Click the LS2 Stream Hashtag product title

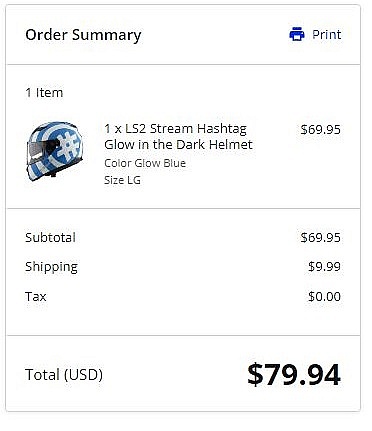pos(178,136)
